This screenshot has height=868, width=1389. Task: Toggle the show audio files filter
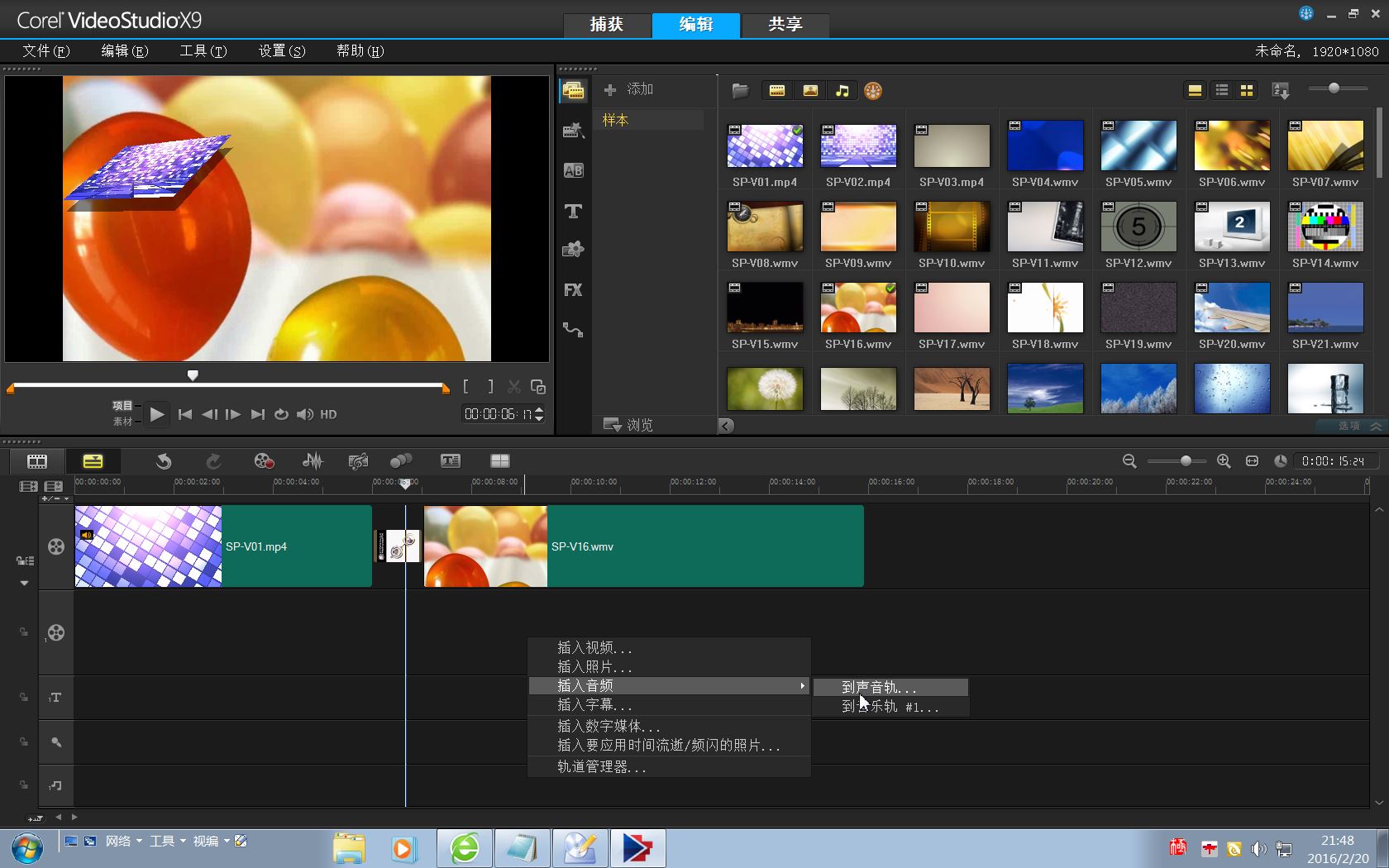tap(842, 91)
